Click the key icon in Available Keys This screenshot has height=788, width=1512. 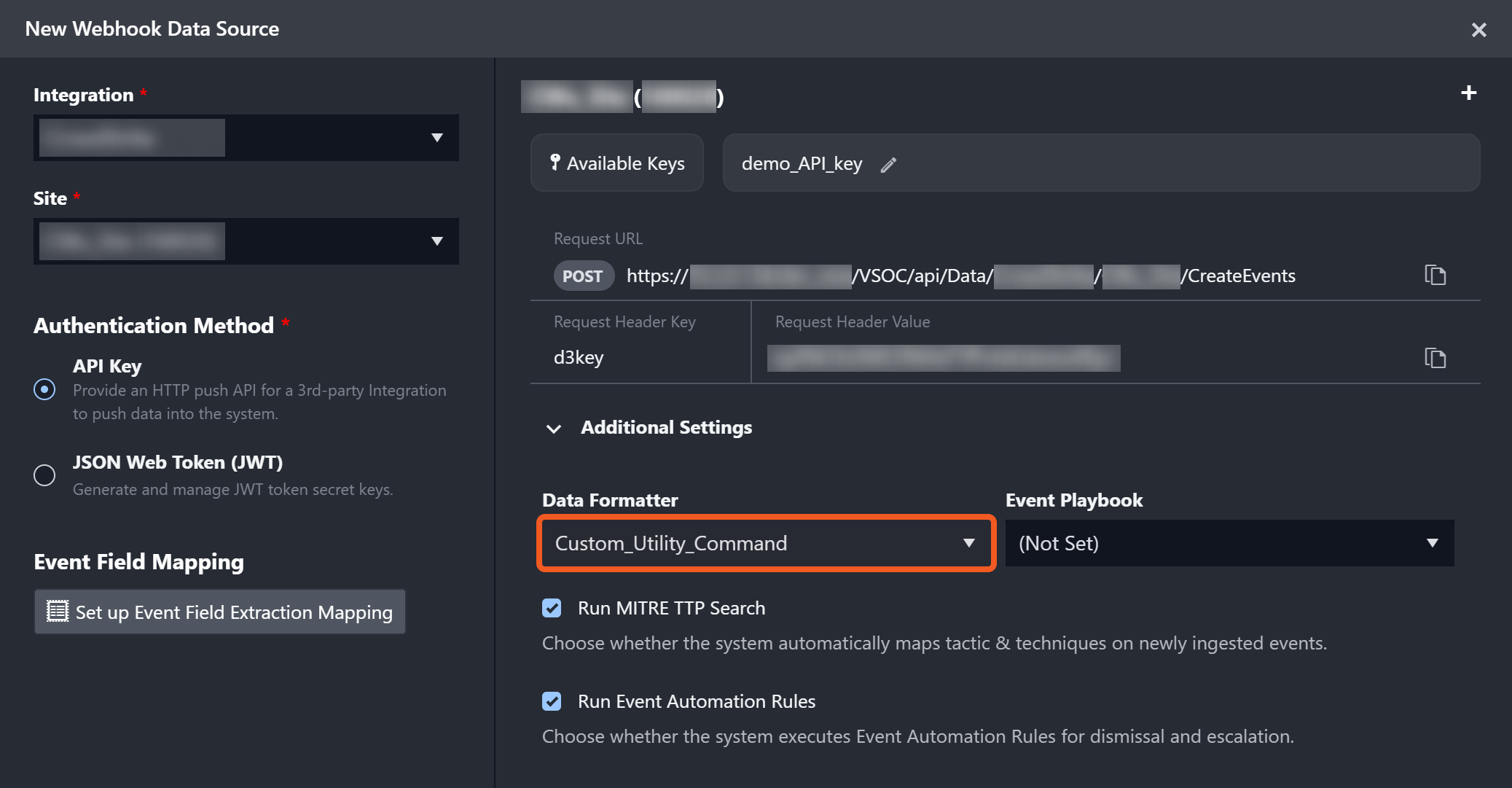coord(555,162)
